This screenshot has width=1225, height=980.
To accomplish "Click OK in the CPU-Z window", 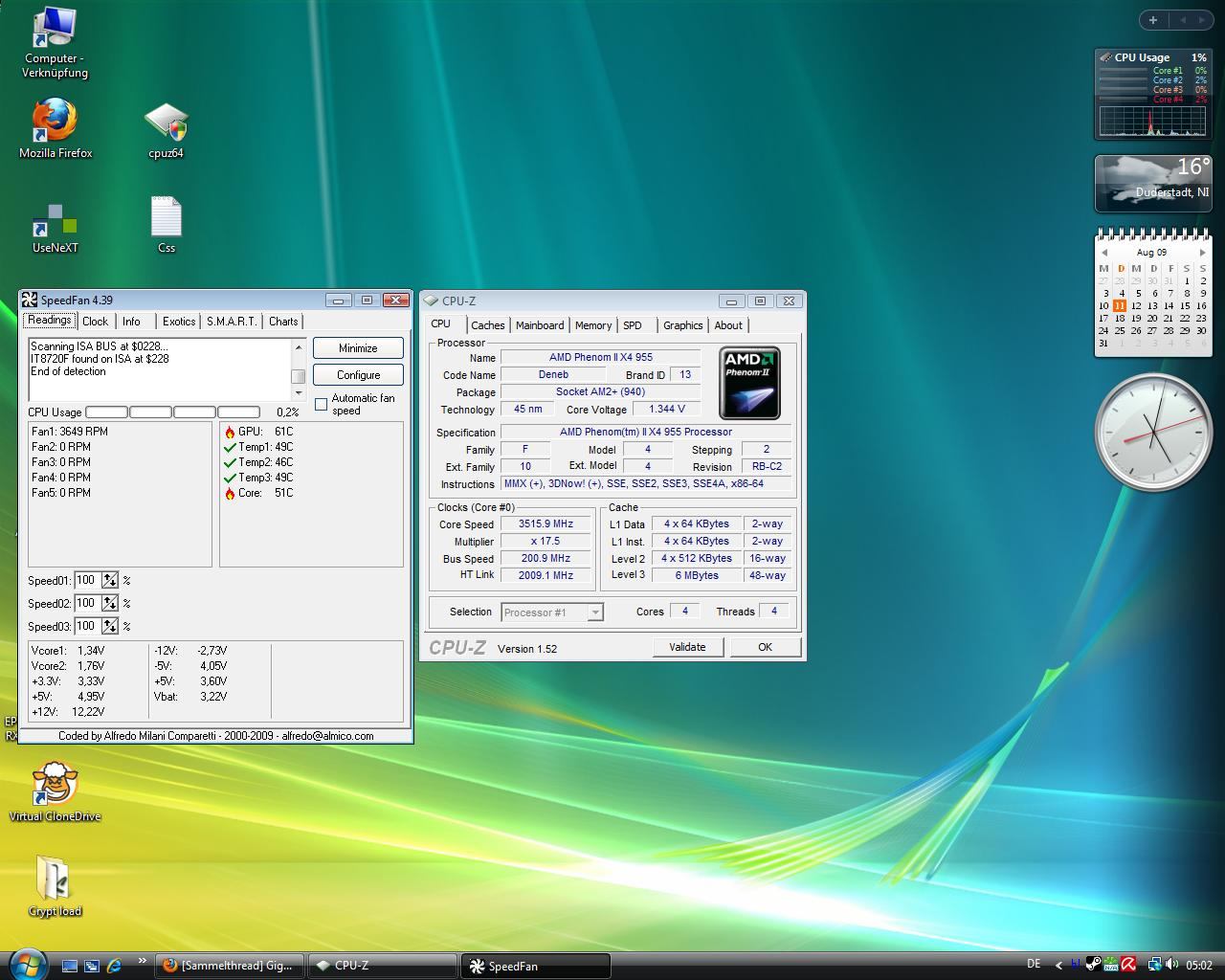I will (765, 647).
